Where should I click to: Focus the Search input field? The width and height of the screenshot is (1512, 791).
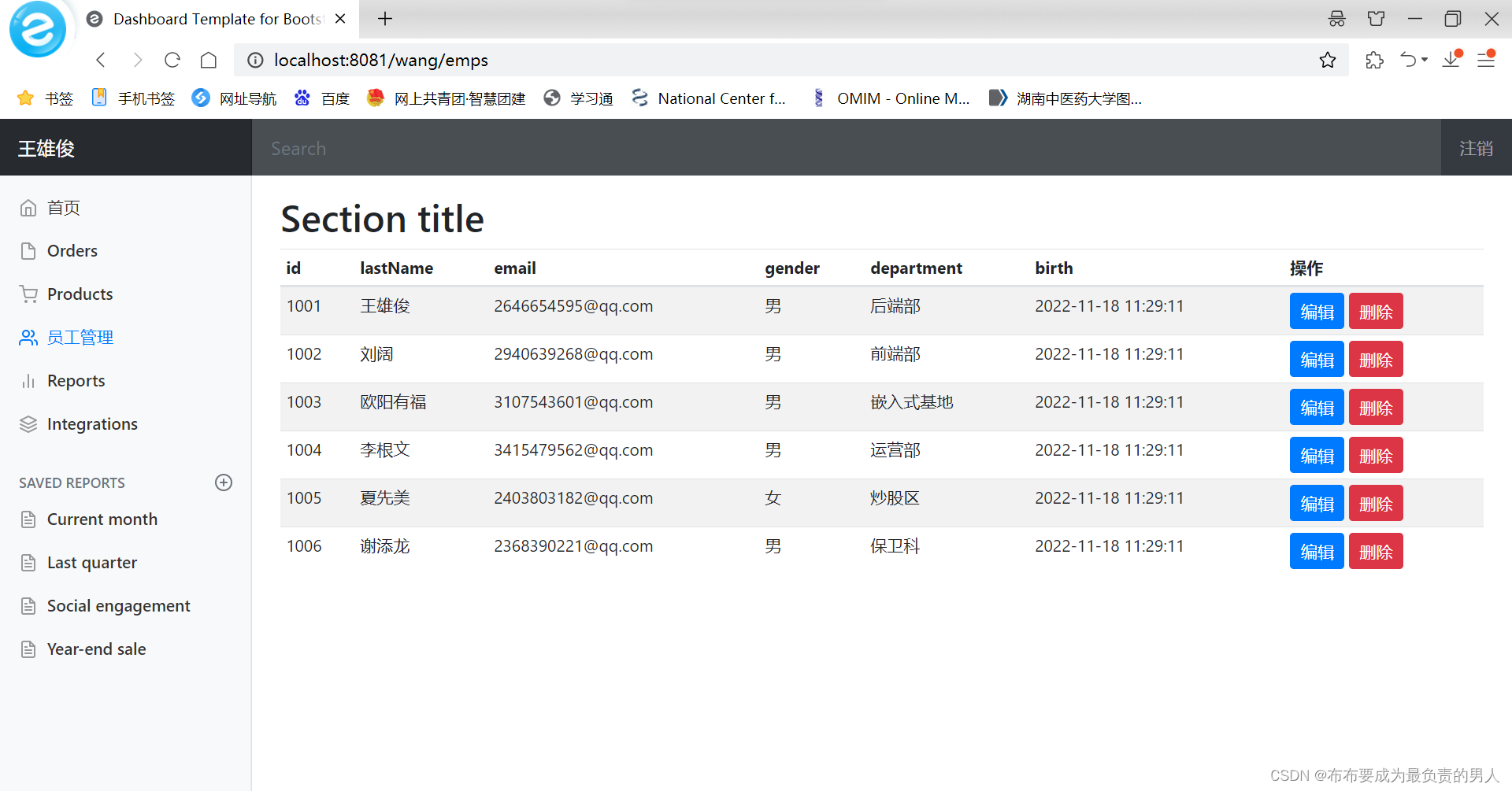point(847,148)
